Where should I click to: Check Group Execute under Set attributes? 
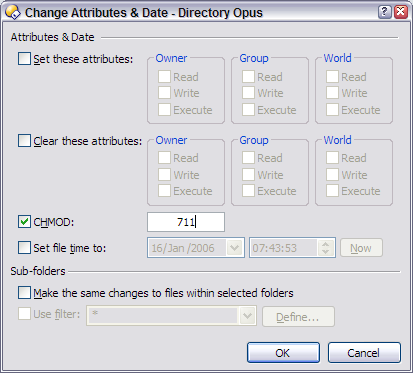click(x=248, y=109)
